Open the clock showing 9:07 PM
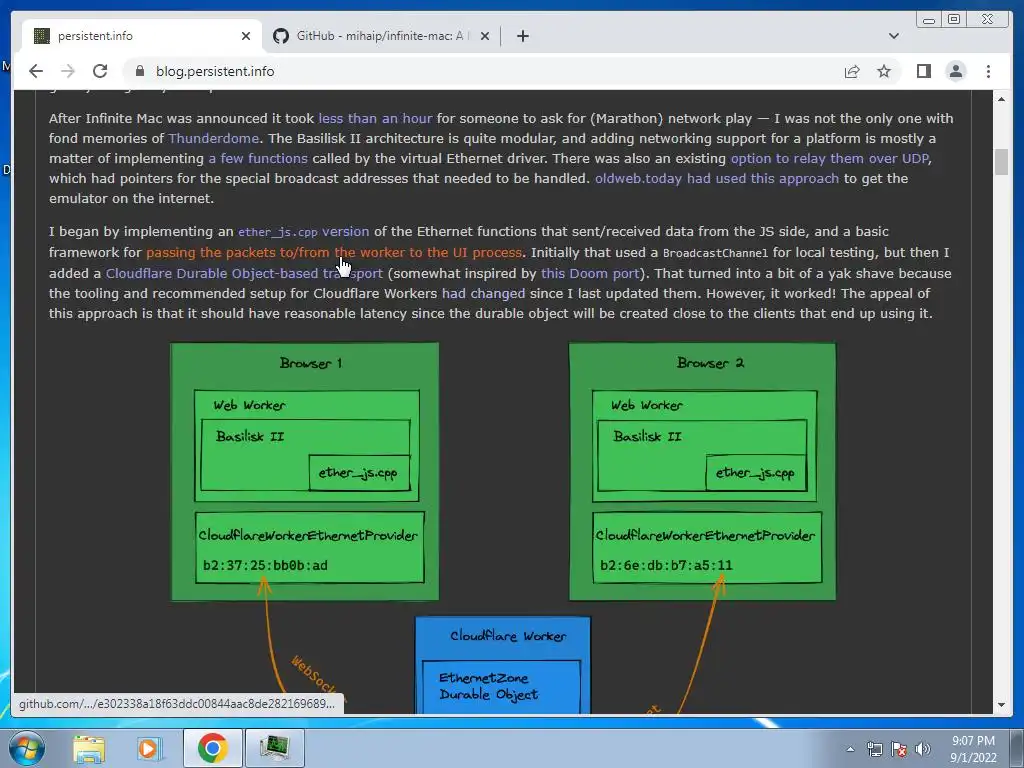The height and width of the screenshot is (768, 1024). pyautogui.click(x=973, y=749)
